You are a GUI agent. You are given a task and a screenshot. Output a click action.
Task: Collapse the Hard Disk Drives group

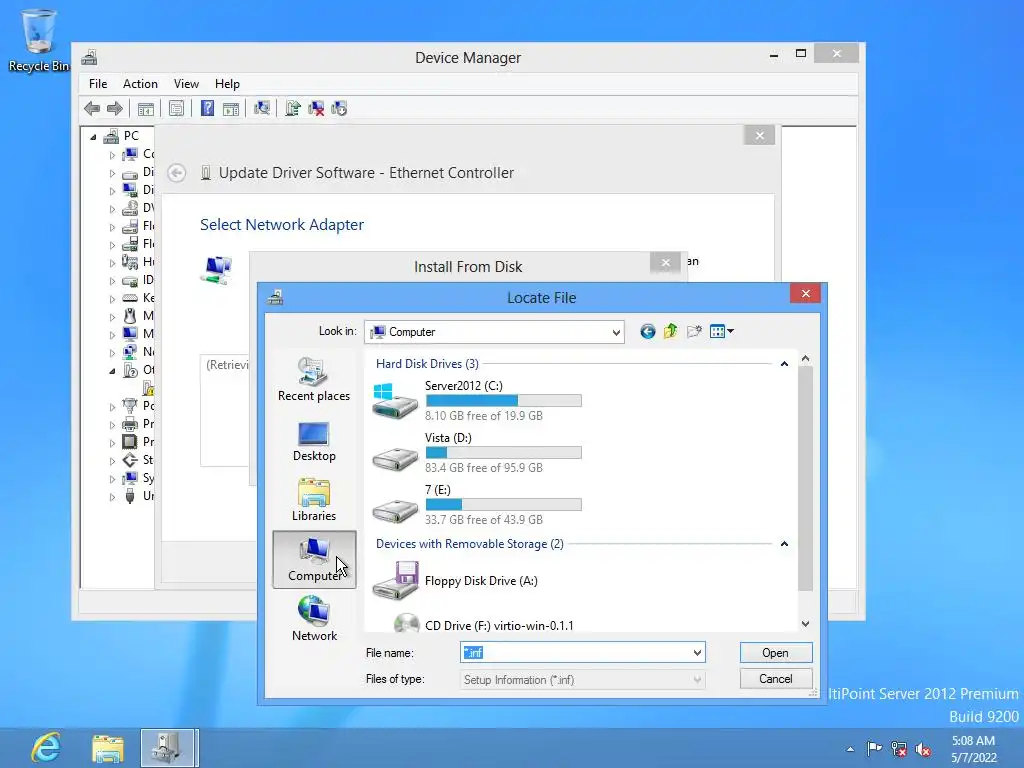pos(784,364)
